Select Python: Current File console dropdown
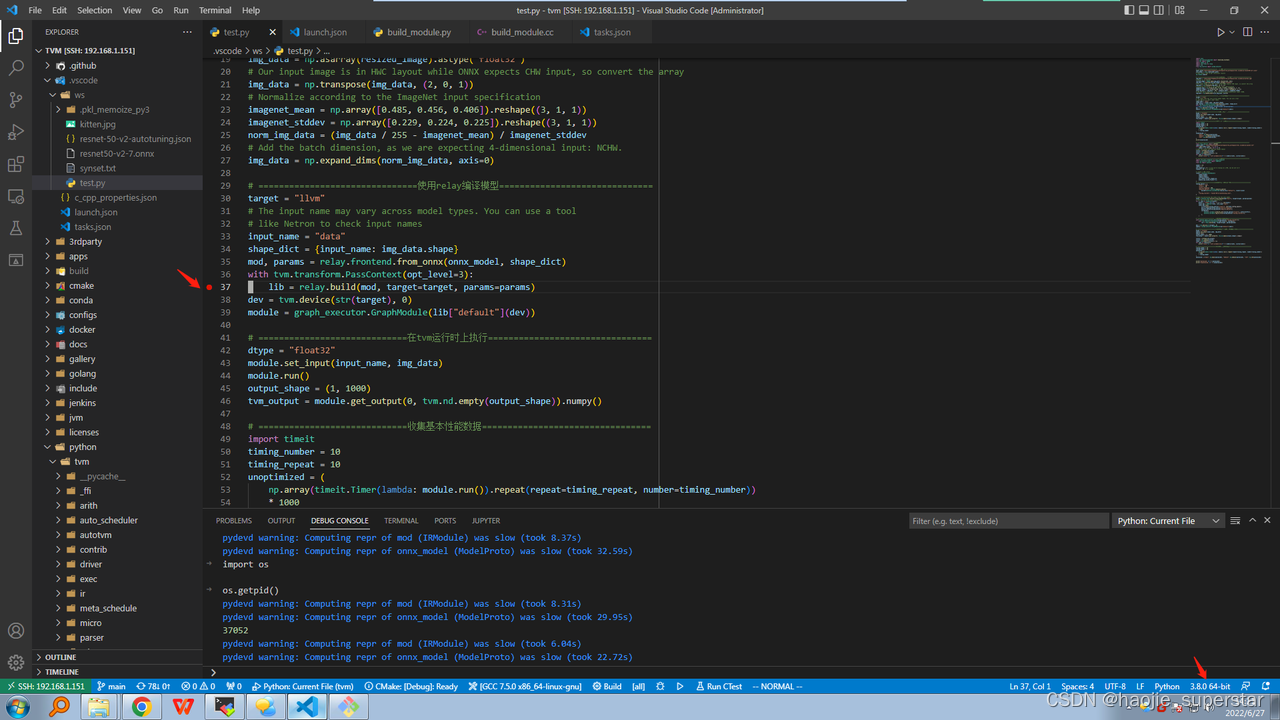The height and width of the screenshot is (720, 1280). 1169,520
